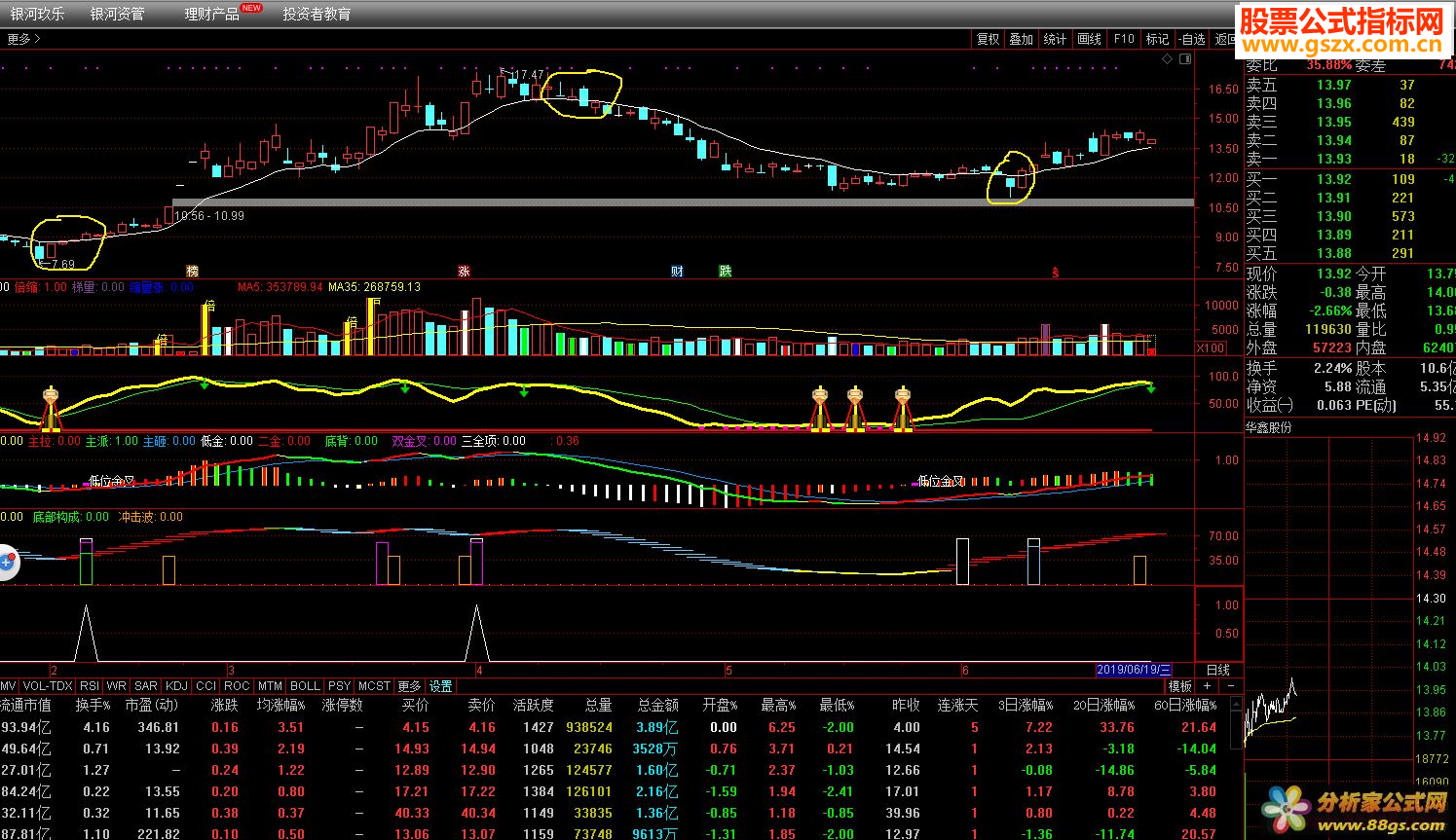
Task: Sort by the 换手% column header
Action: 93,705
